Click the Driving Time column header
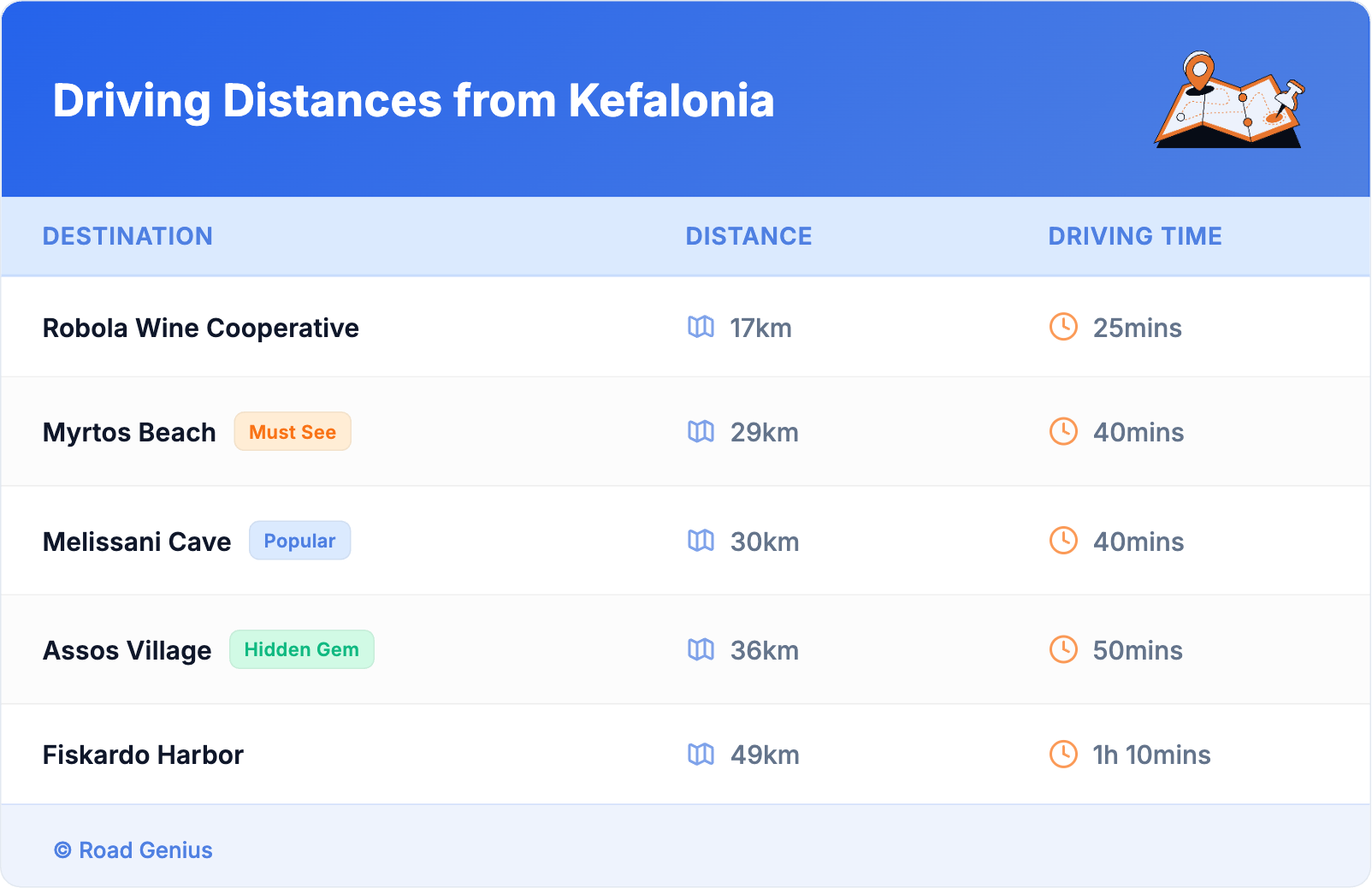This screenshot has height=888, width=1372. 1134,236
